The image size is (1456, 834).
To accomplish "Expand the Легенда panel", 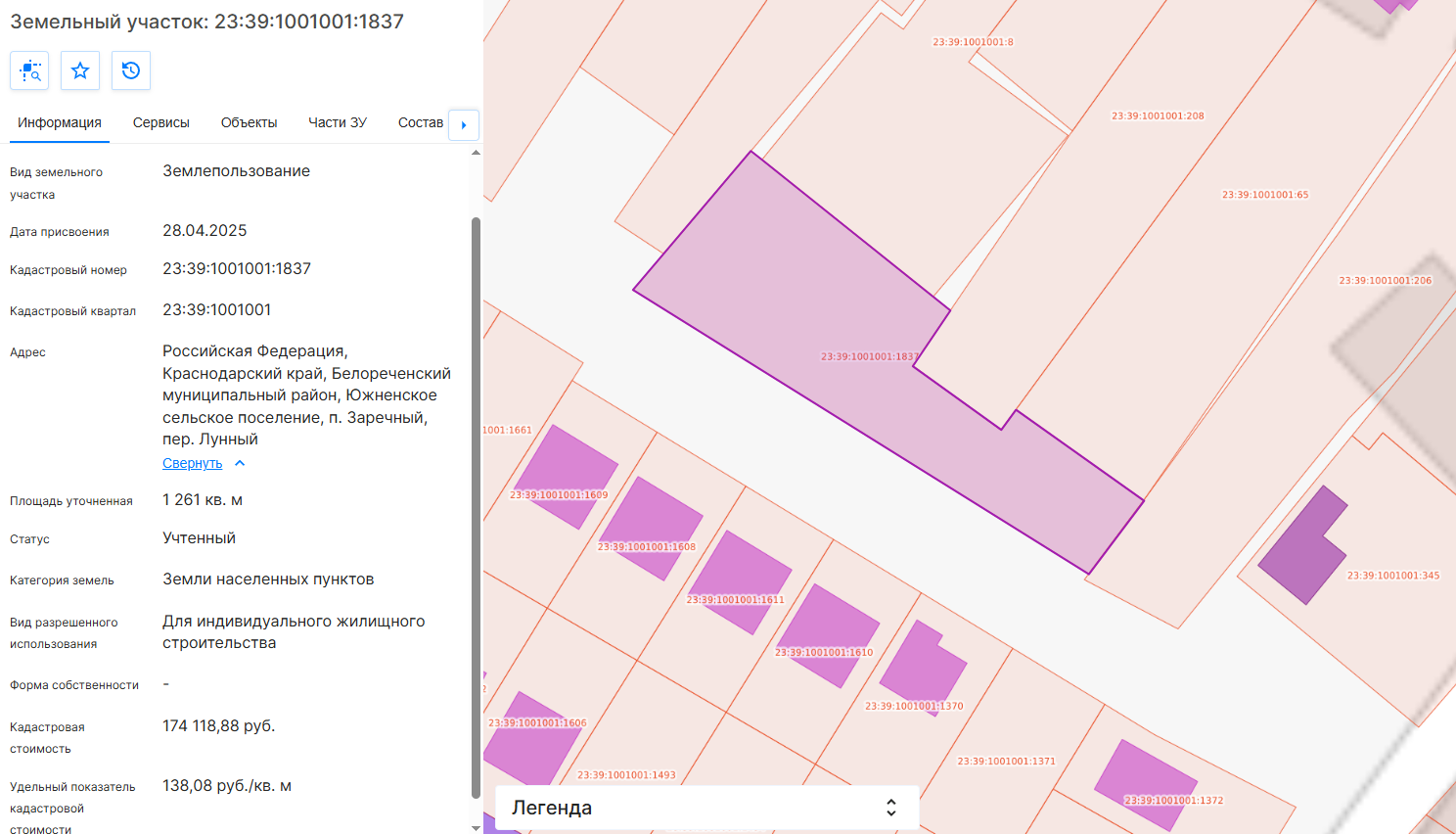I will click(x=706, y=808).
